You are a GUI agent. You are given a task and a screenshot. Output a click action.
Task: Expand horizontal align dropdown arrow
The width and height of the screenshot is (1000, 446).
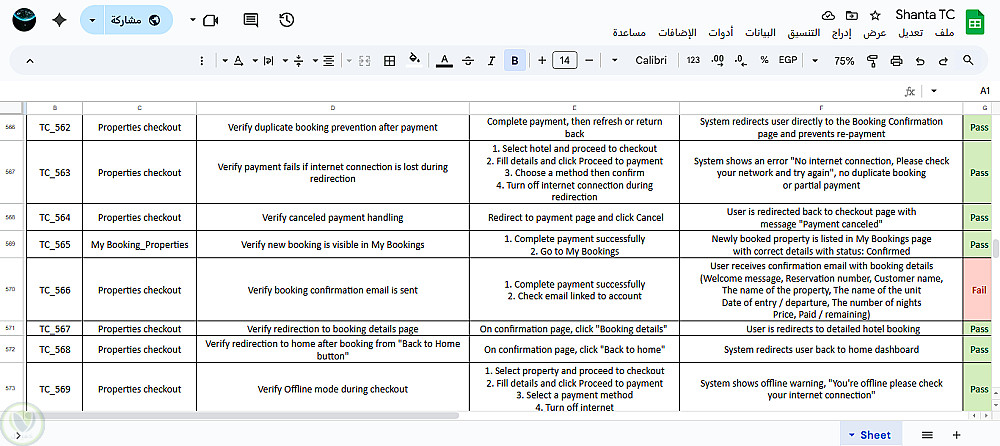pos(315,61)
